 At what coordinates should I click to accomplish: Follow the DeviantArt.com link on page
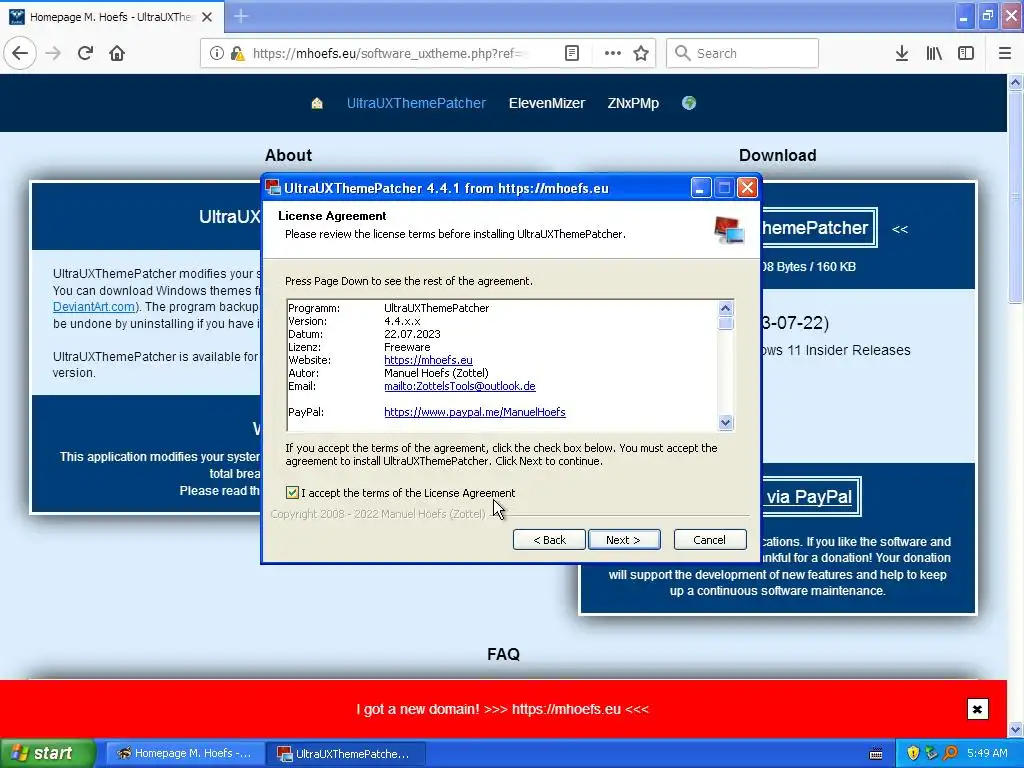pyautogui.click(x=94, y=307)
